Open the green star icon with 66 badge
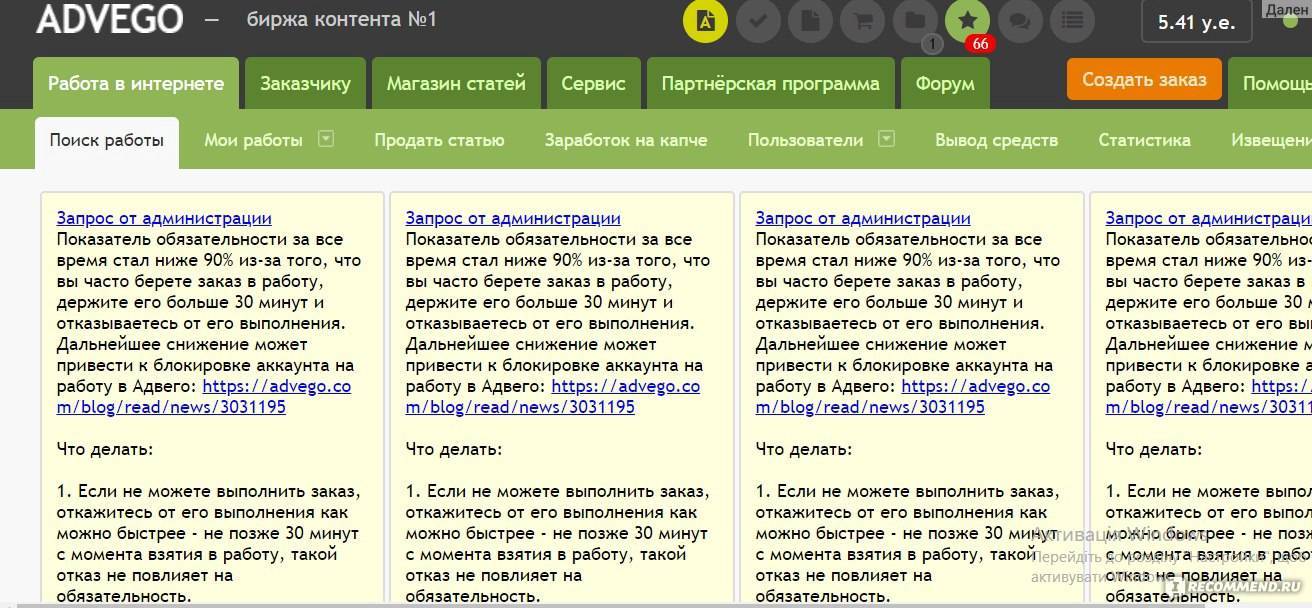 click(967, 21)
